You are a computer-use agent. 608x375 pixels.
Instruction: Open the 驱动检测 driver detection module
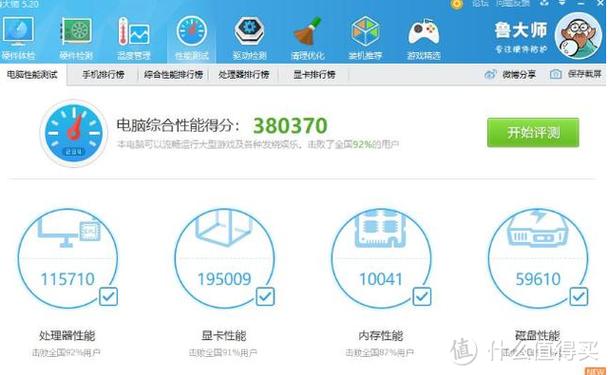click(x=249, y=38)
